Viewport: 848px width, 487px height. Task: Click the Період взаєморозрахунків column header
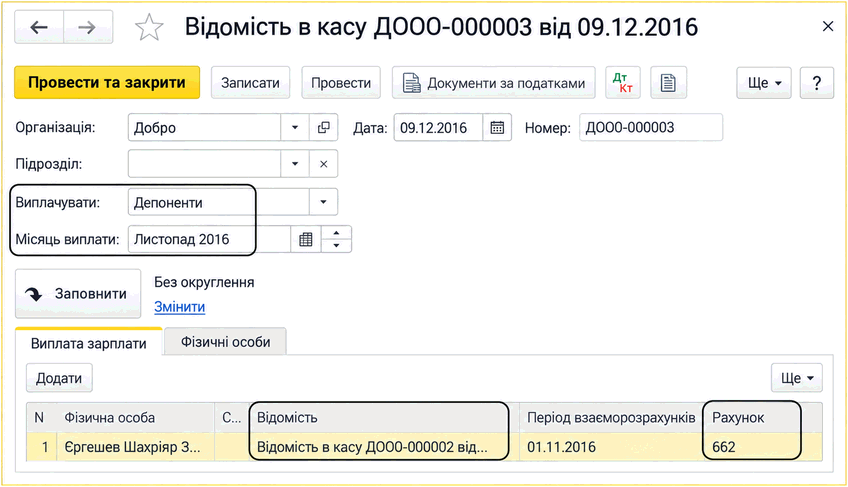tap(611, 418)
